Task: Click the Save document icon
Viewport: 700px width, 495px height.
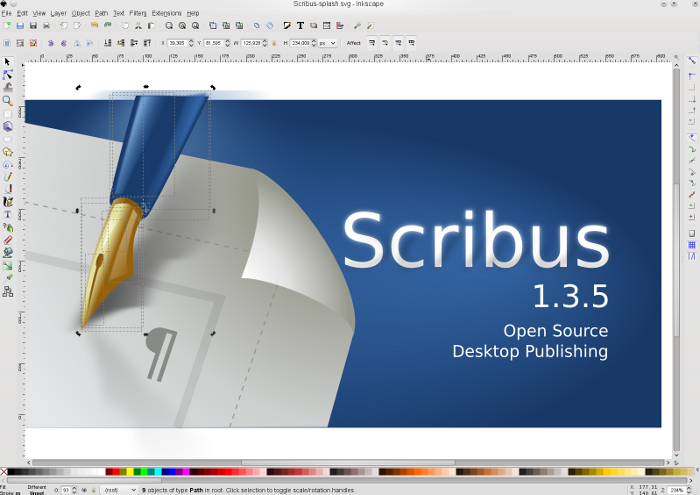Action: (x=33, y=25)
